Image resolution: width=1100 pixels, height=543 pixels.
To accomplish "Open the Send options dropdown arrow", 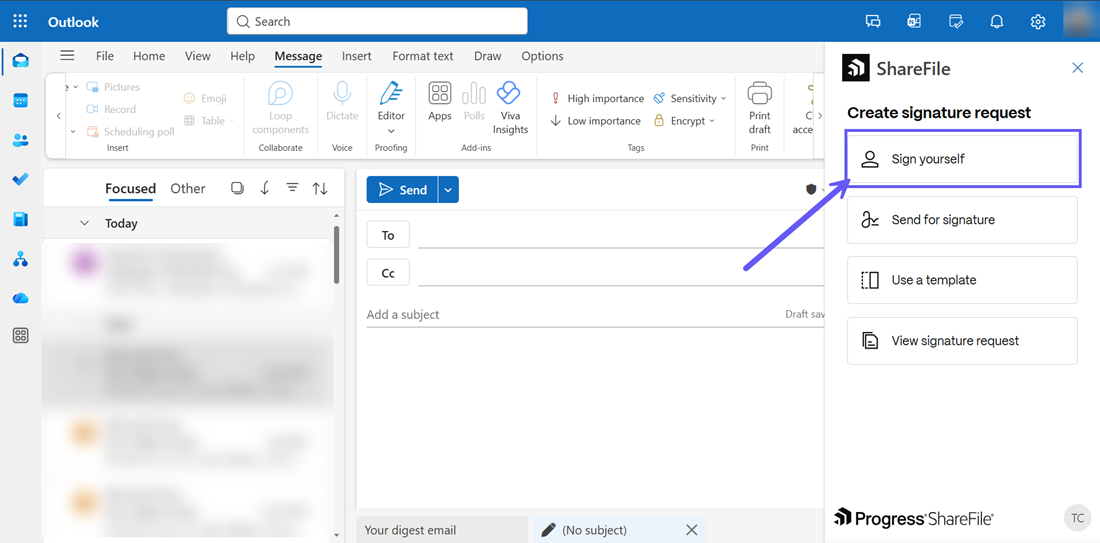I will pos(448,189).
